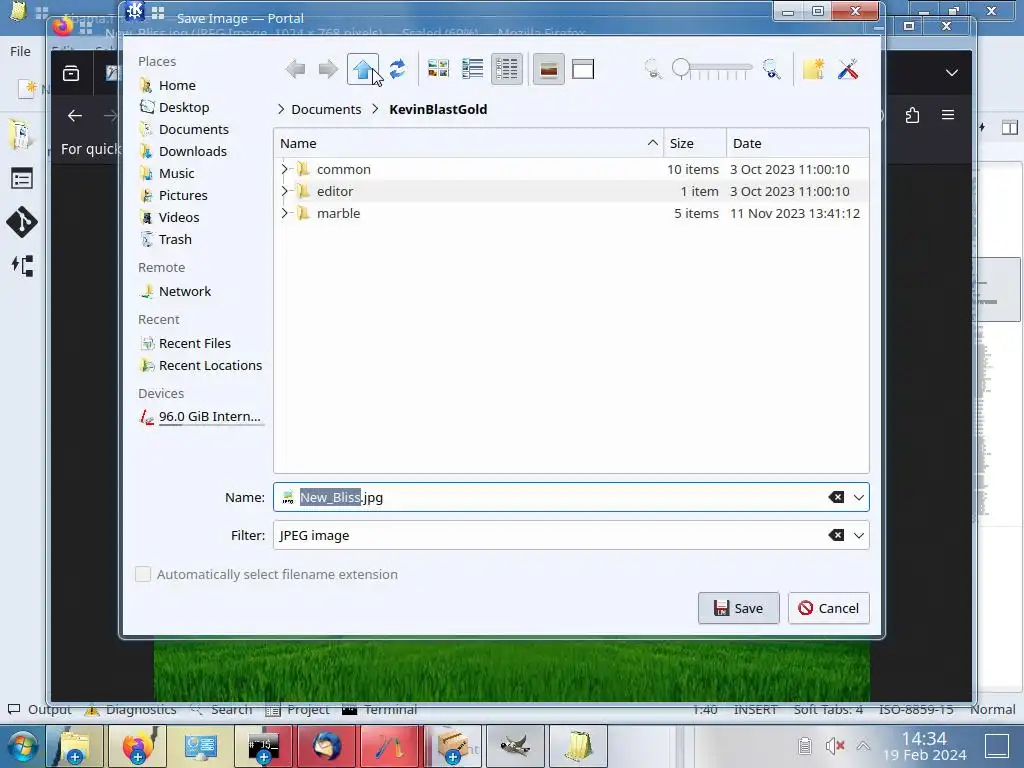Sort files by Date column

click(x=797, y=143)
